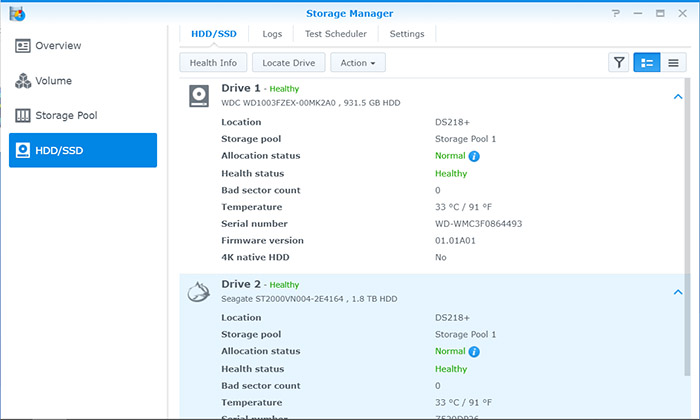The height and width of the screenshot is (420, 700).
Task: Click serial number WD-WMC3F0864493
Action: (479, 224)
